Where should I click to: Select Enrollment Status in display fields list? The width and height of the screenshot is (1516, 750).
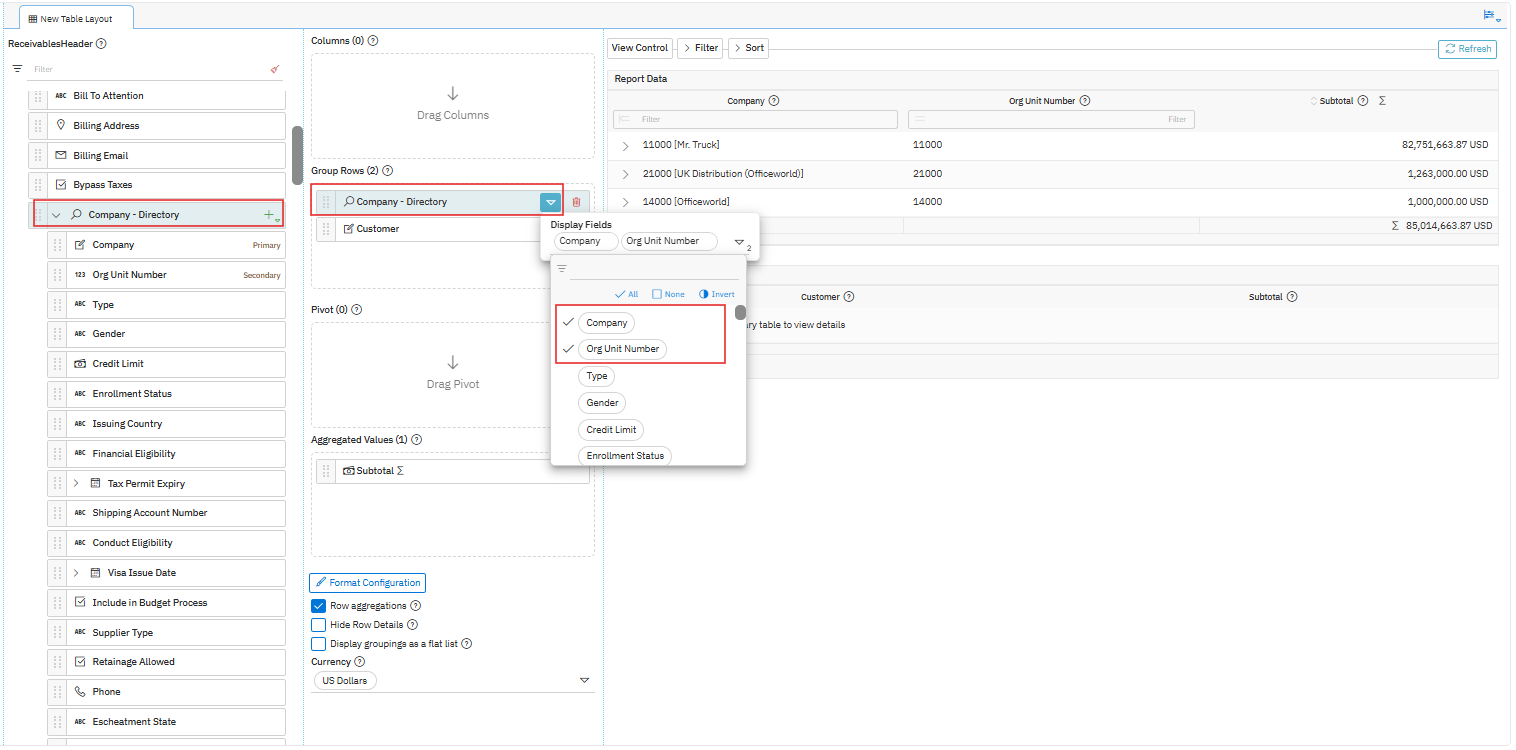(x=625, y=455)
